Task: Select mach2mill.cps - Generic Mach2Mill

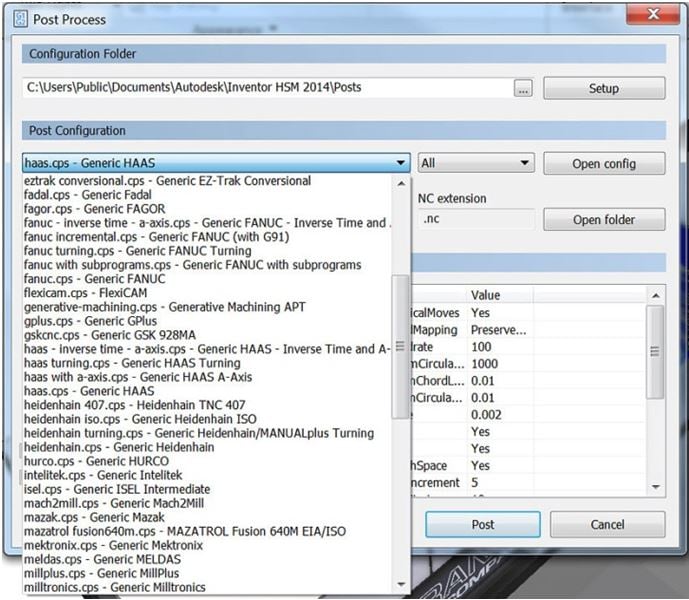Action: tap(207, 503)
